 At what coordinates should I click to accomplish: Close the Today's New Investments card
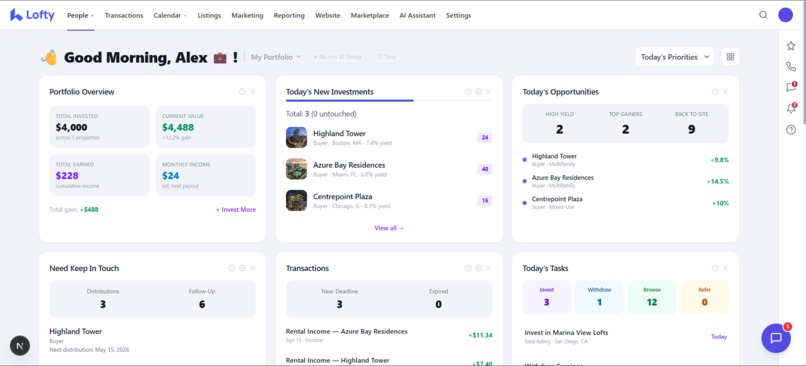489,92
